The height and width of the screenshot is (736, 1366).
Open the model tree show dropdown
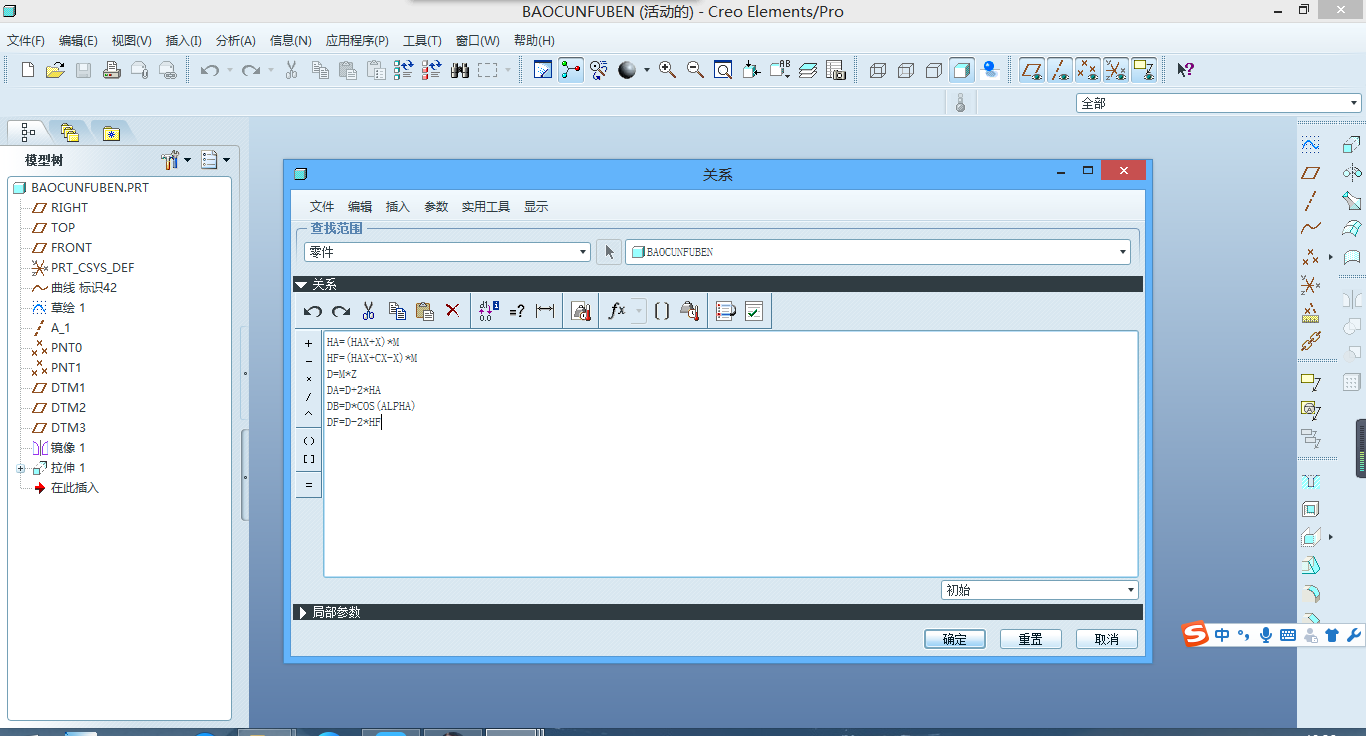(215, 160)
